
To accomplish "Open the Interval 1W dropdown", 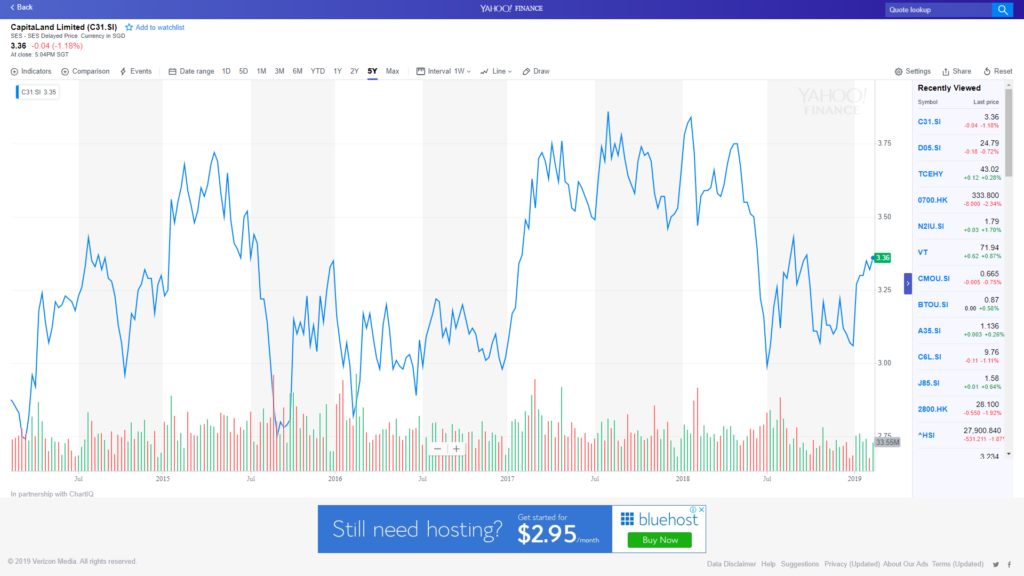I will (x=443, y=71).
